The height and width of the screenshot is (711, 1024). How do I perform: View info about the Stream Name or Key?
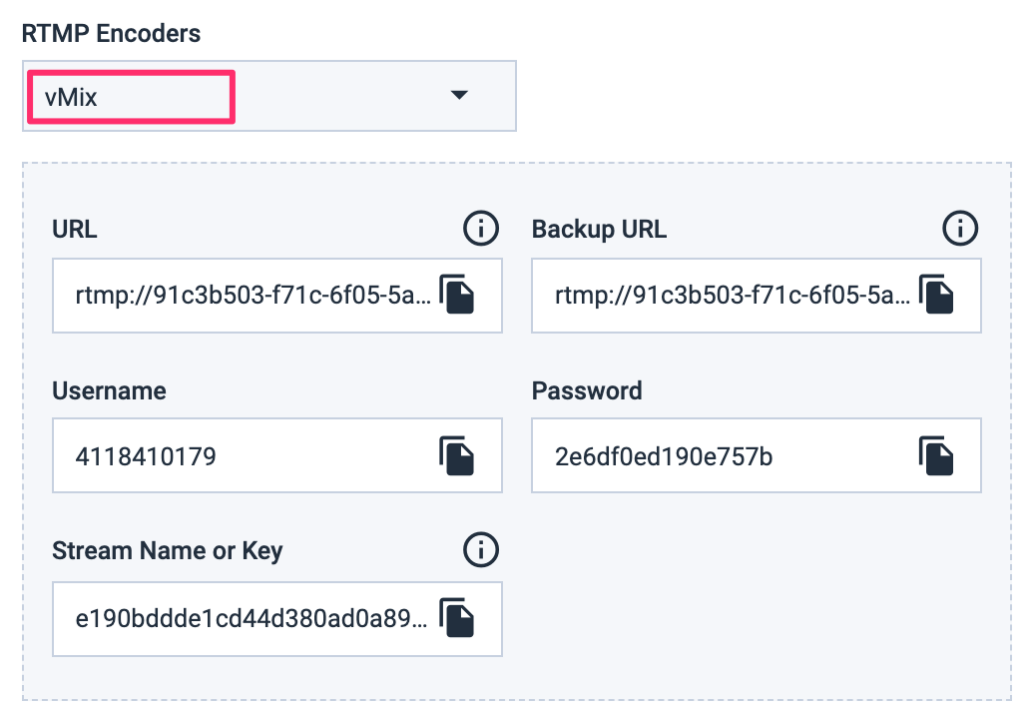click(x=481, y=549)
